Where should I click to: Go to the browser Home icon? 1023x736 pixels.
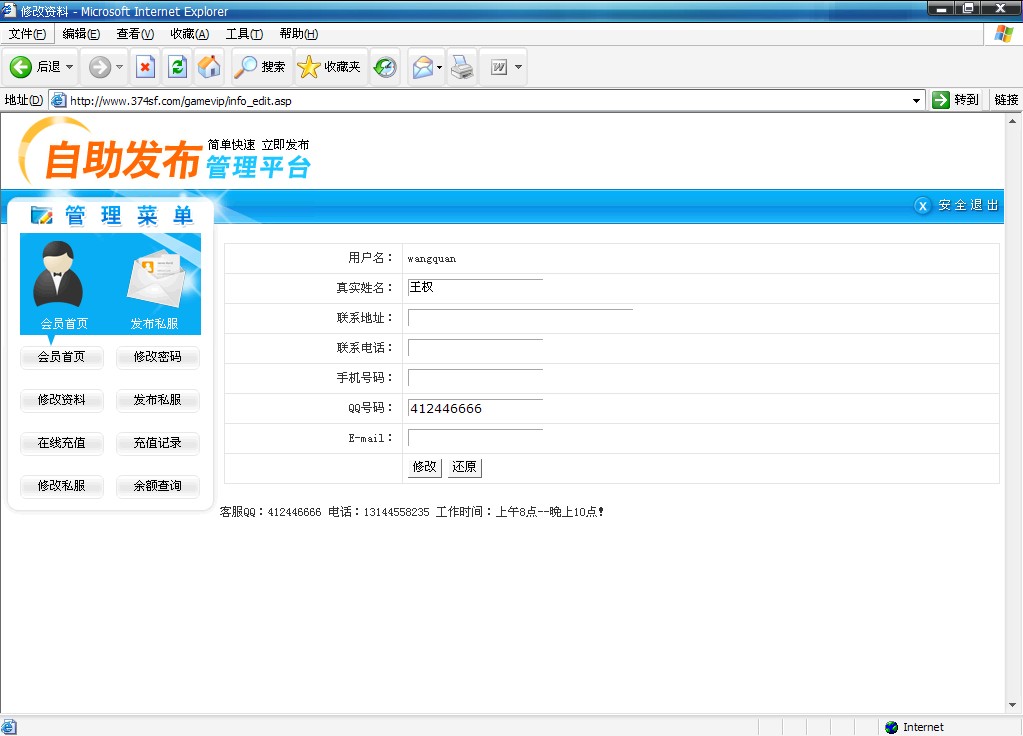209,67
